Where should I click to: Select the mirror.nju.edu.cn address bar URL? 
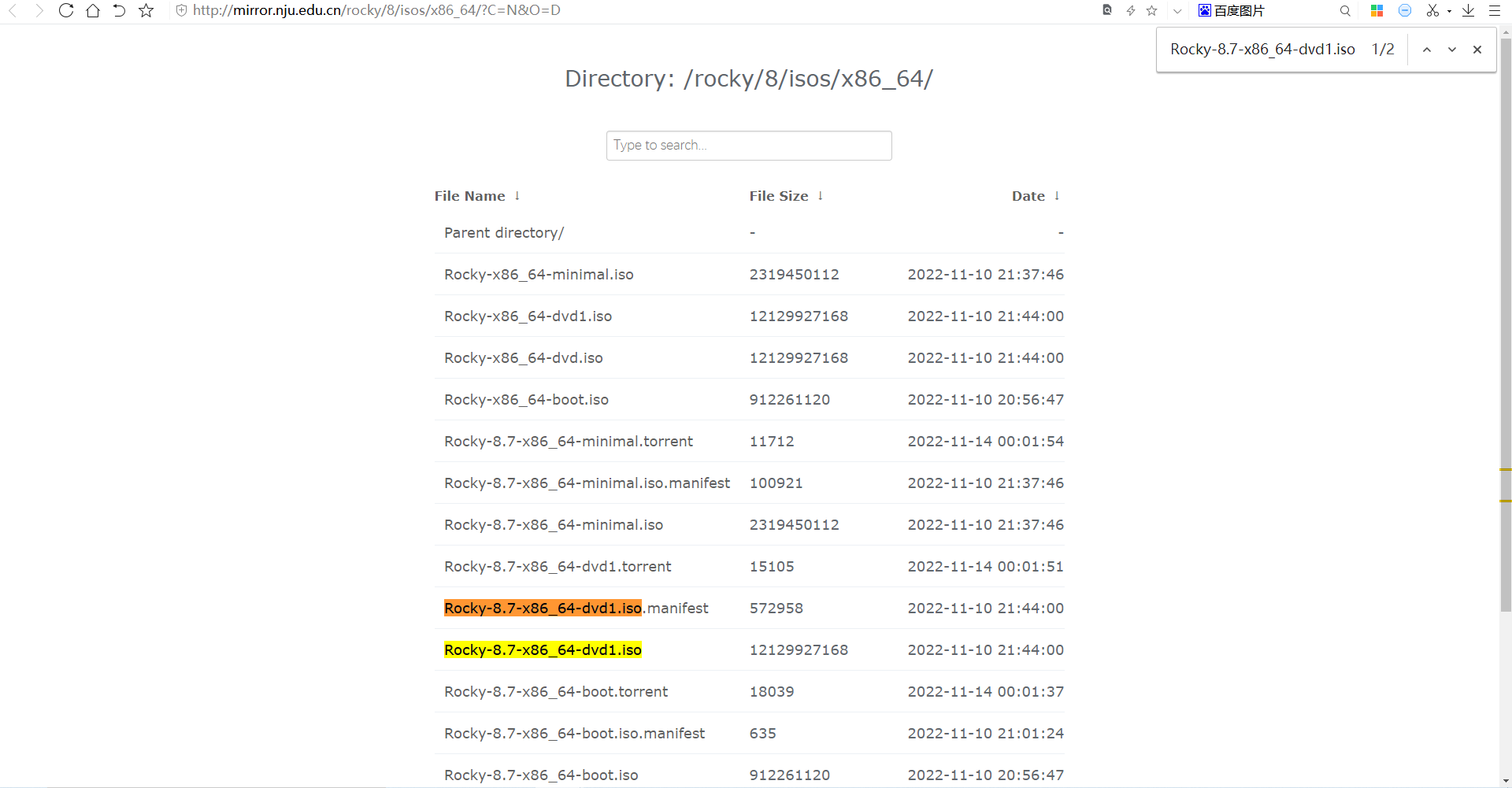[x=376, y=11]
